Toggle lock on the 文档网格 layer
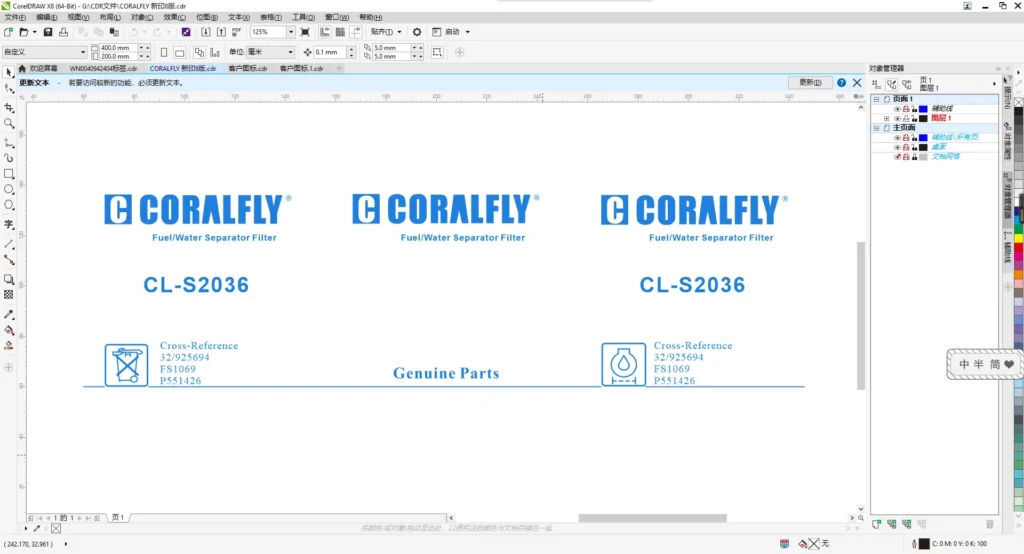1024x554 pixels. click(x=914, y=157)
